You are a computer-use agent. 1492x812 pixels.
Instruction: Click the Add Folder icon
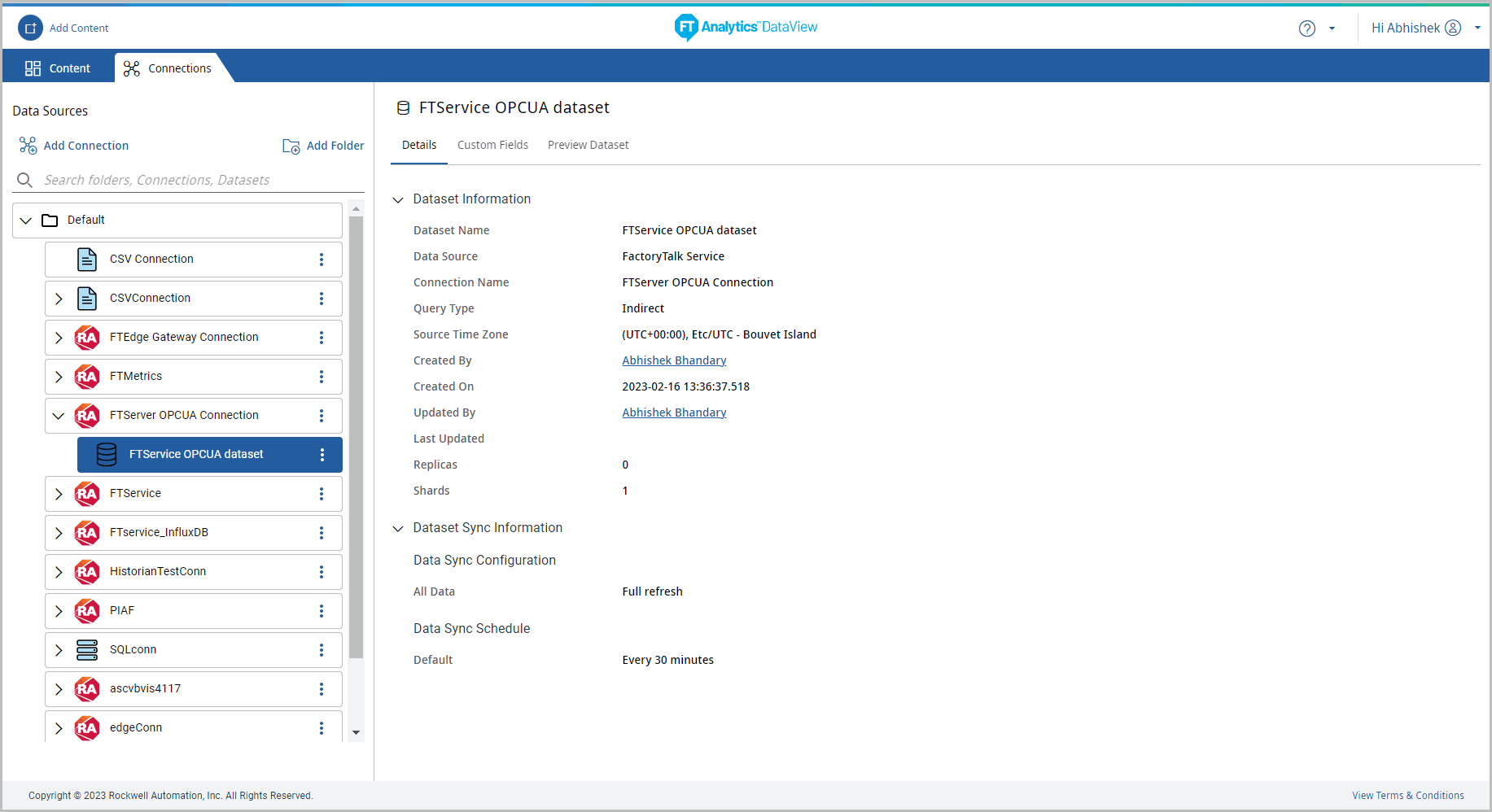291,146
